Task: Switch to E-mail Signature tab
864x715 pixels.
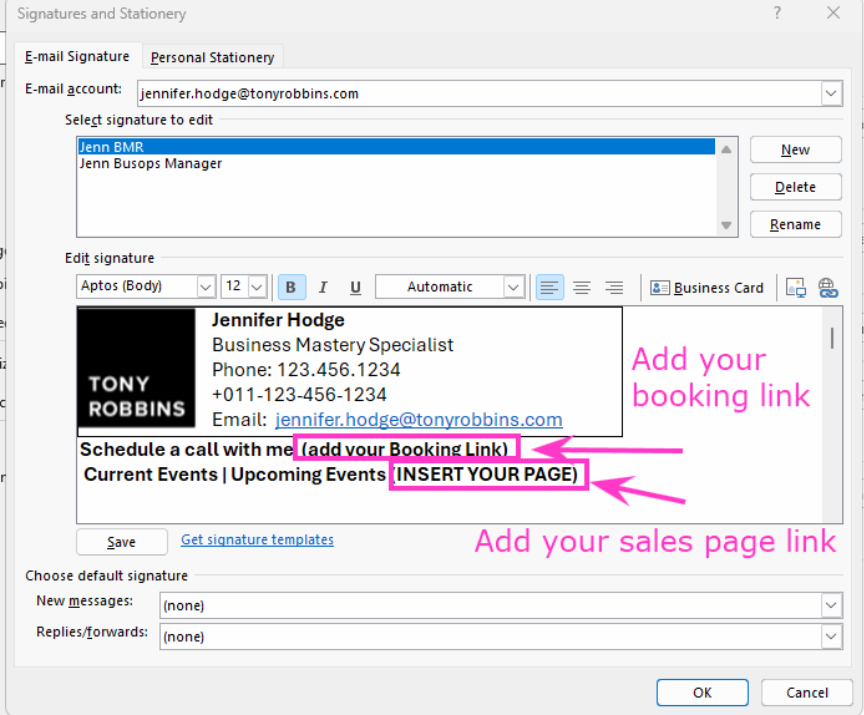Action: click(x=77, y=57)
